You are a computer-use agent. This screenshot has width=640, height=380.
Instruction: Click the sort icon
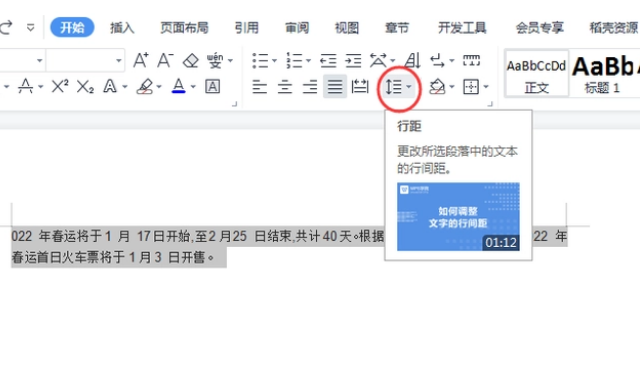click(x=412, y=60)
